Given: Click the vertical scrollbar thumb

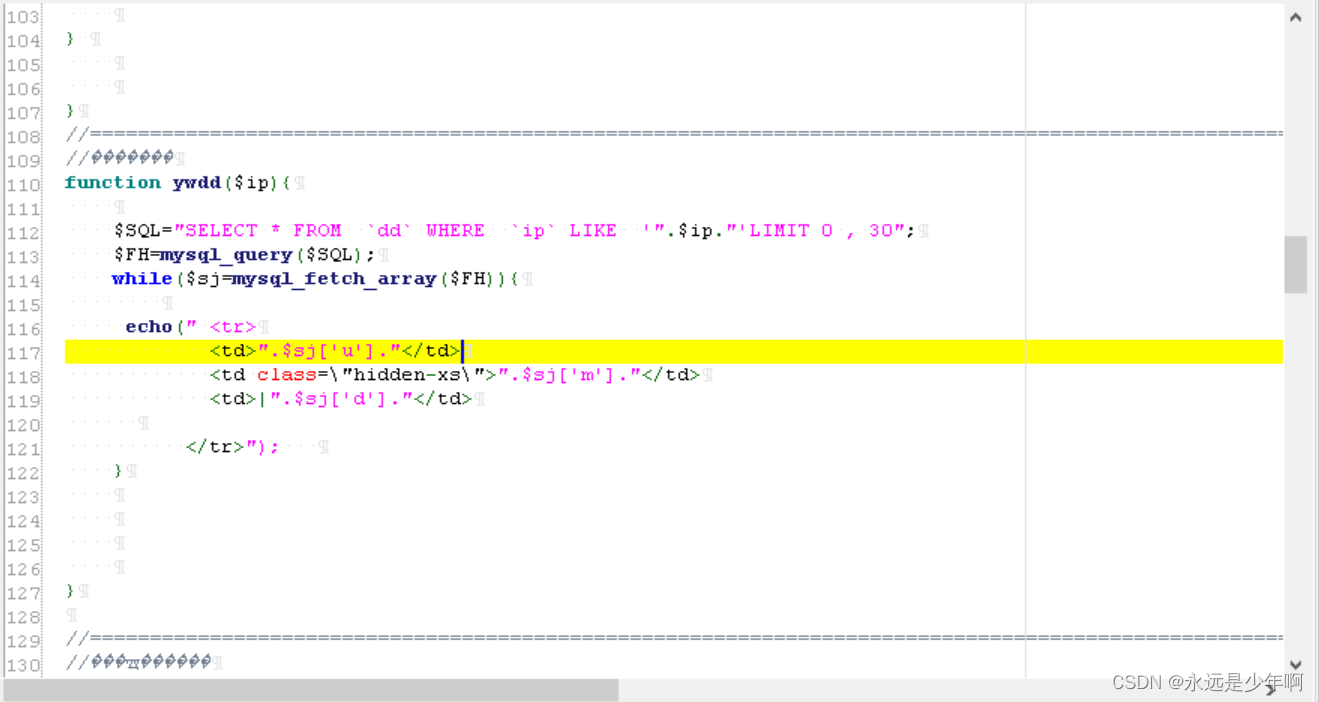Looking at the screenshot, I should [1296, 264].
